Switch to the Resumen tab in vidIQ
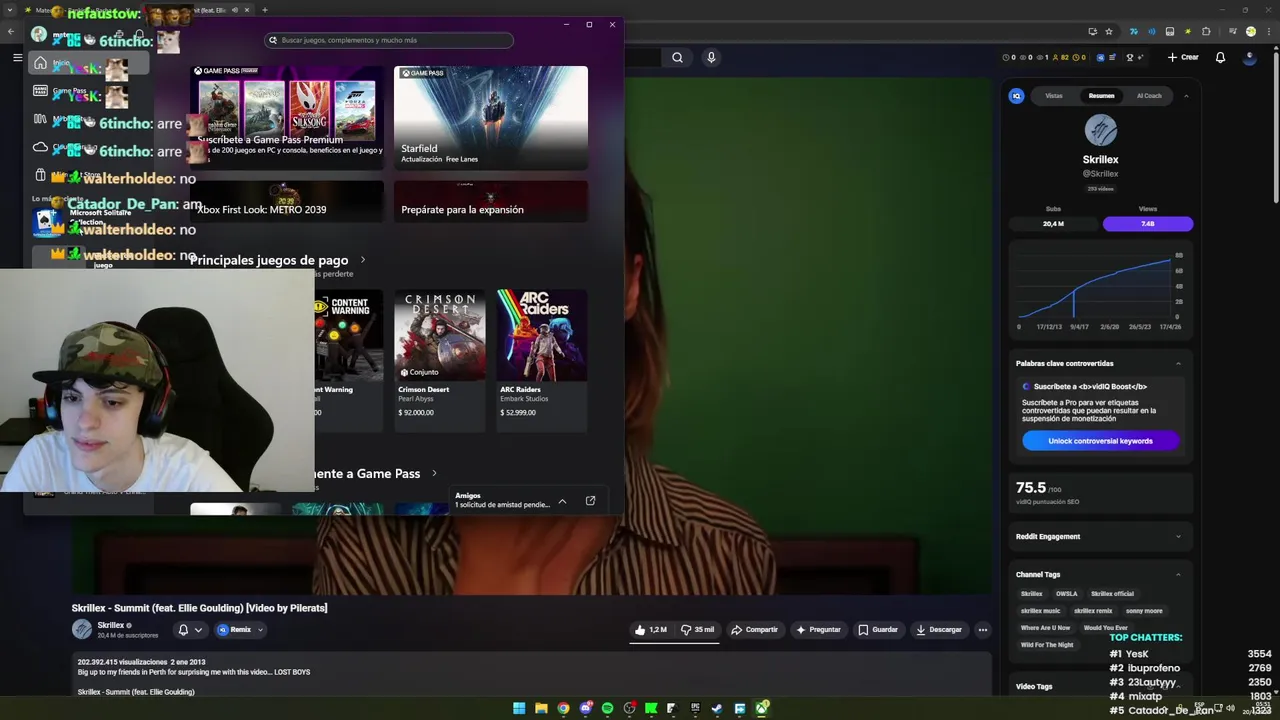This screenshot has width=1280, height=720. coord(1101,96)
